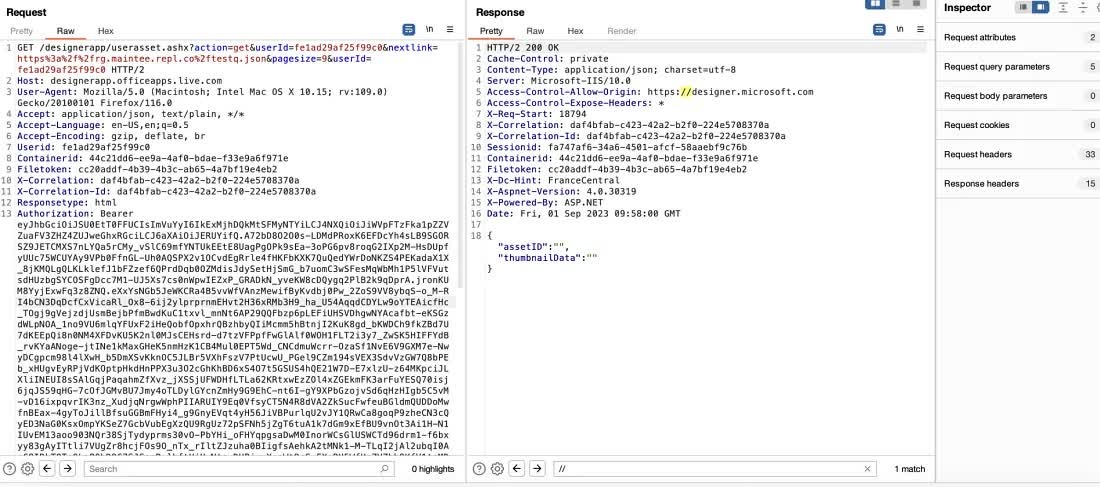Expand Request attributes section in Inspector
Image resolution: width=1100 pixels, height=487 pixels.
[1018, 37]
